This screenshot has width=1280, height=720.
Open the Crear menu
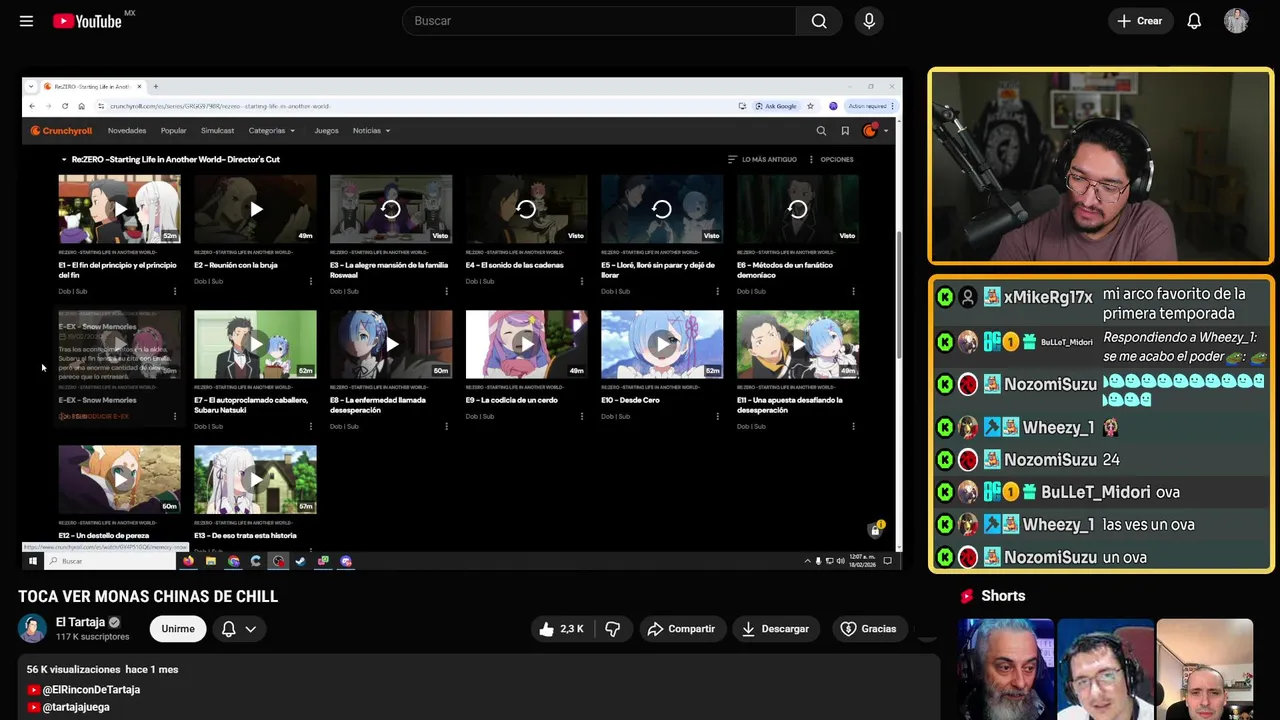tap(1140, 21)
